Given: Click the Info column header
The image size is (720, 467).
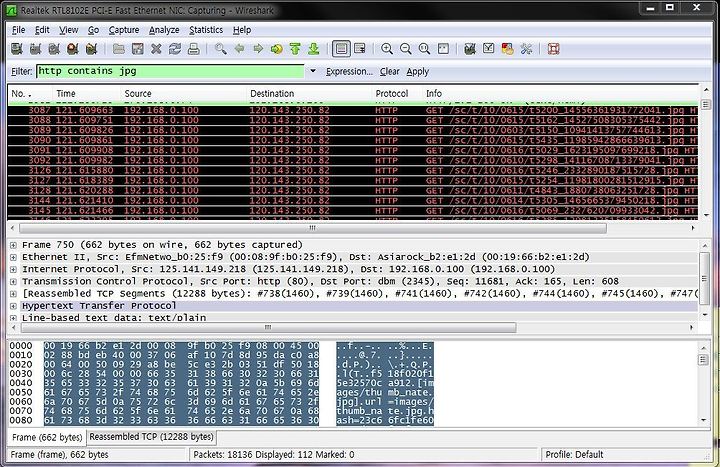Looking at the screenshot, I should tap(560, 93).
